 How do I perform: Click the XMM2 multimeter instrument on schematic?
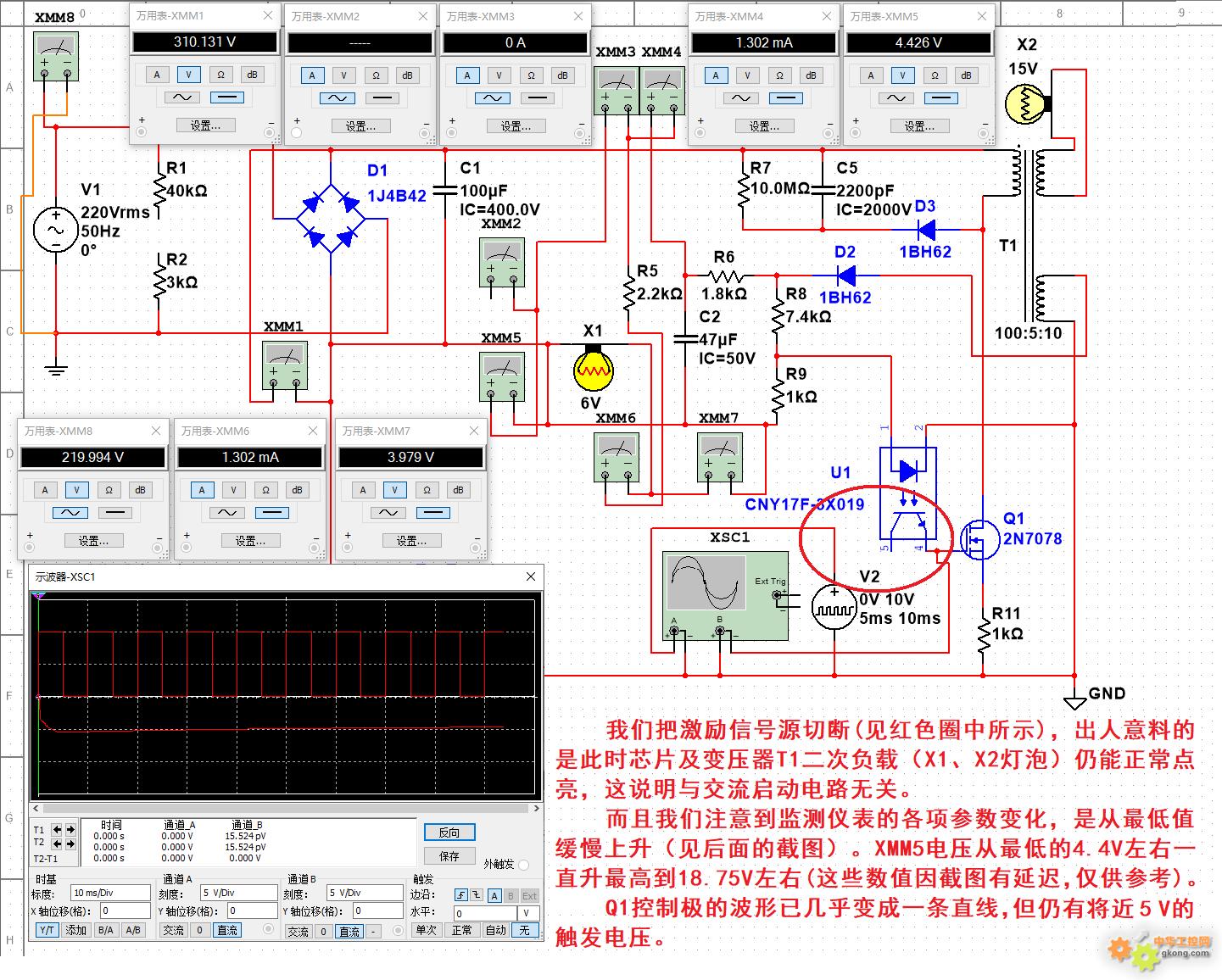pyautogui.click(x=501, y=262)
